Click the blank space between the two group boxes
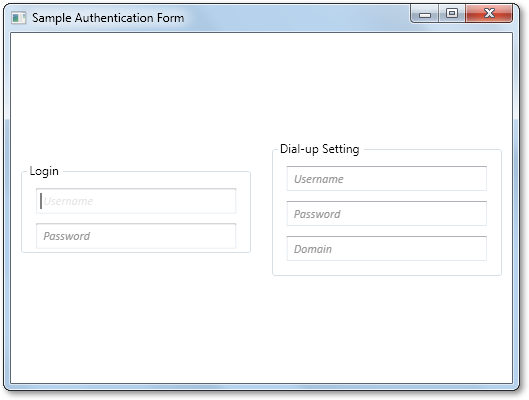 click(261, 212)
